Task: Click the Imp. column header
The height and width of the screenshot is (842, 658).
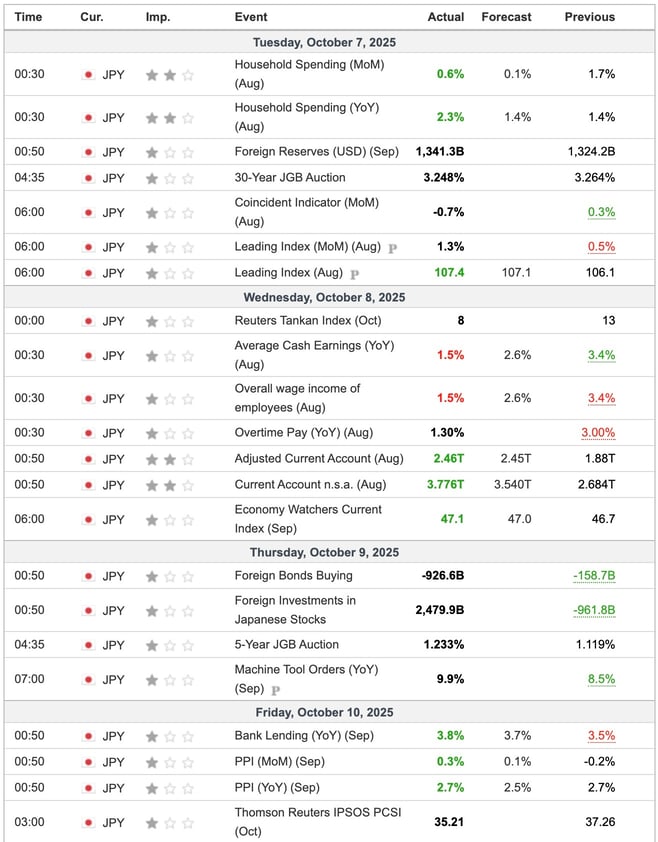Action: [157, 17]
